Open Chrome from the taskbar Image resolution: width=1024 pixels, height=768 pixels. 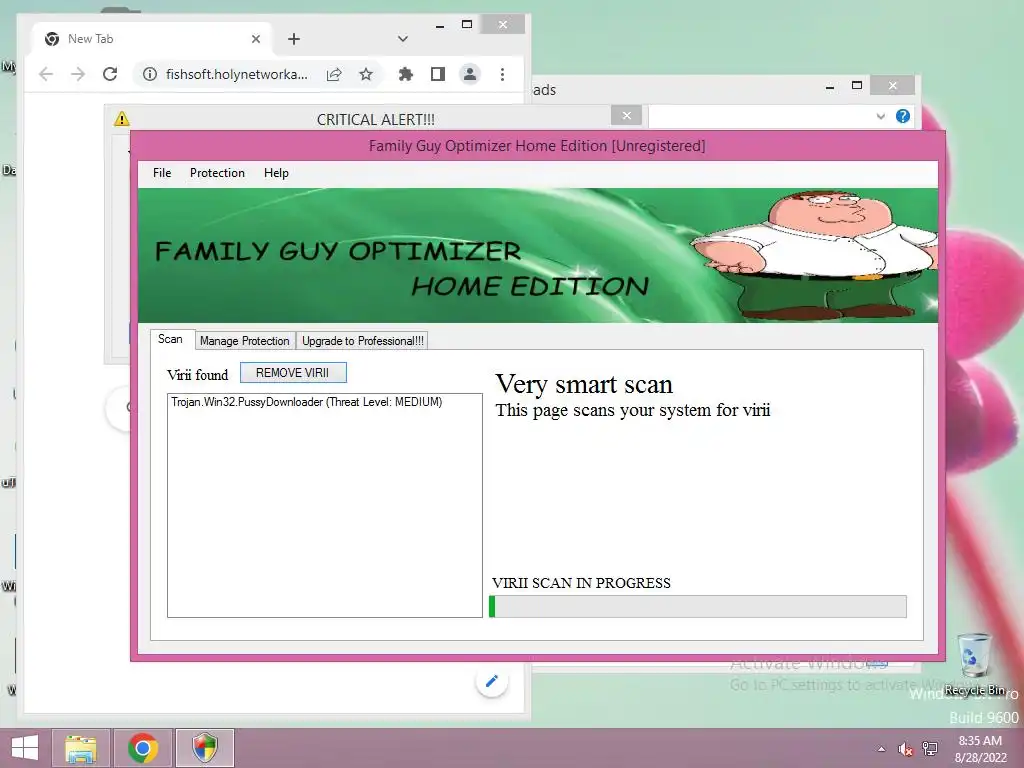143,748
